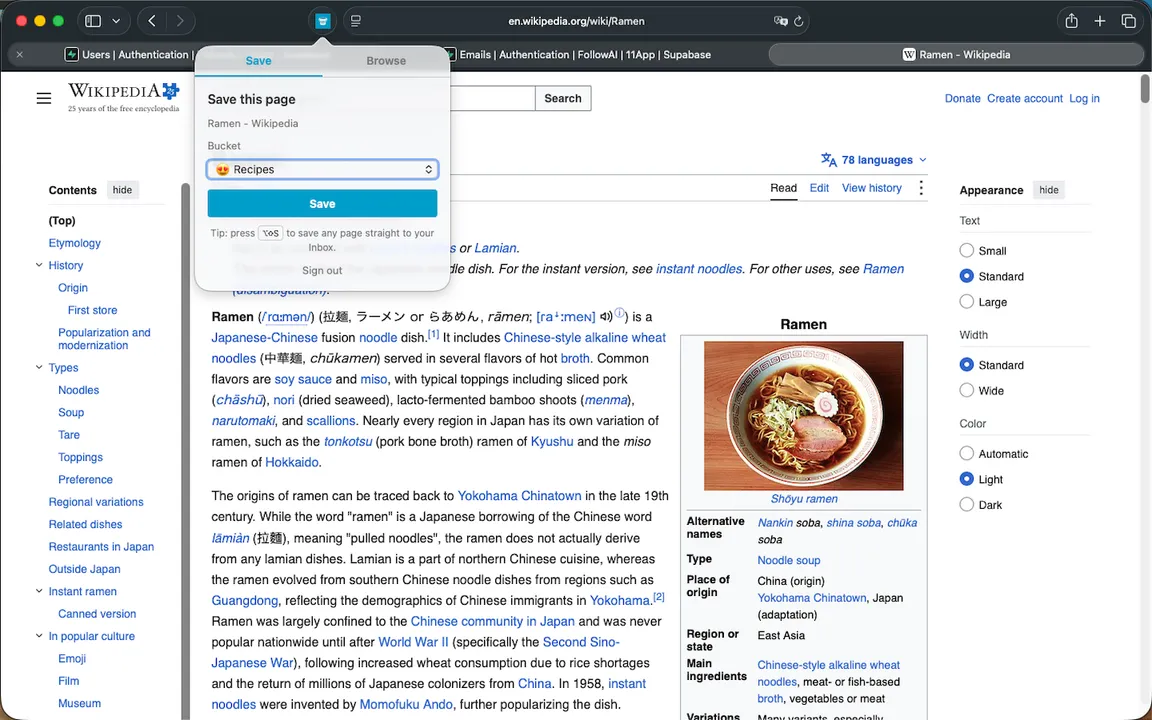Jump to Etymology in contents

(74, 243)
